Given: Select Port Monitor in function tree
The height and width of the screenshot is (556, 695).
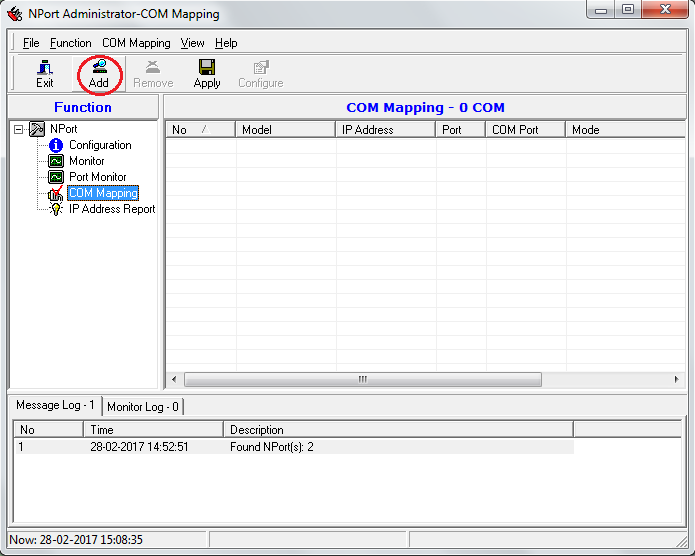Looking at the screenshot, I should [97, 177].
